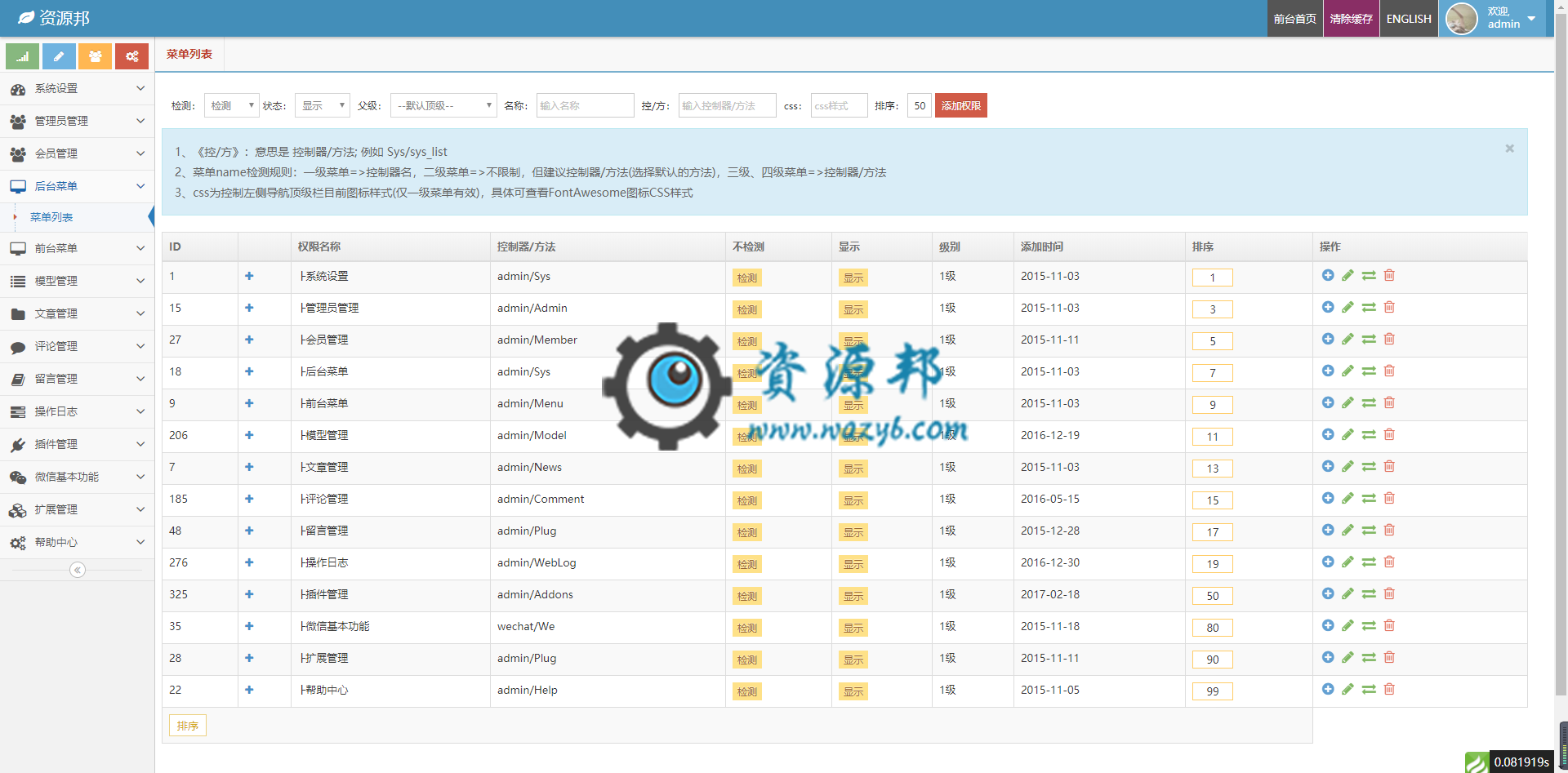Viewport: 1568px width, 773px height.
Task: Expand the 插件管理 row with plus sign
Action: click(x=249, y=594)
